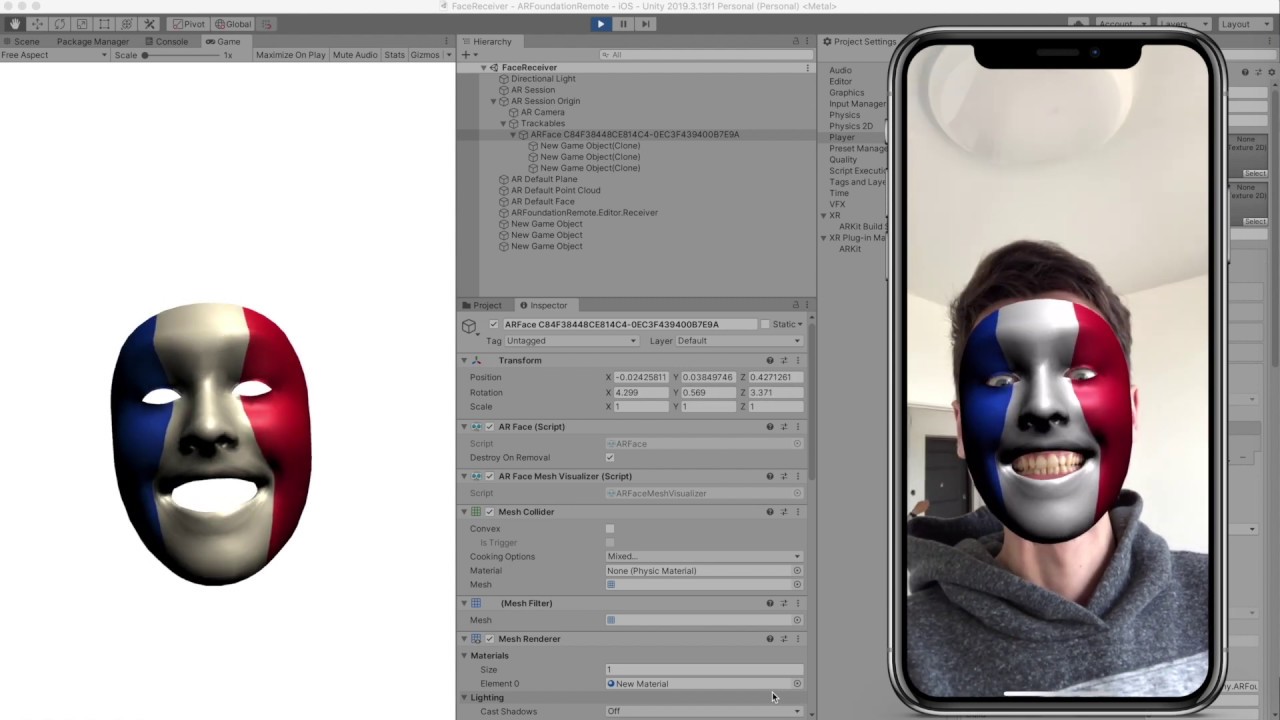
Task: Open the custom editor tools button
Action: (x=149, y=24)
